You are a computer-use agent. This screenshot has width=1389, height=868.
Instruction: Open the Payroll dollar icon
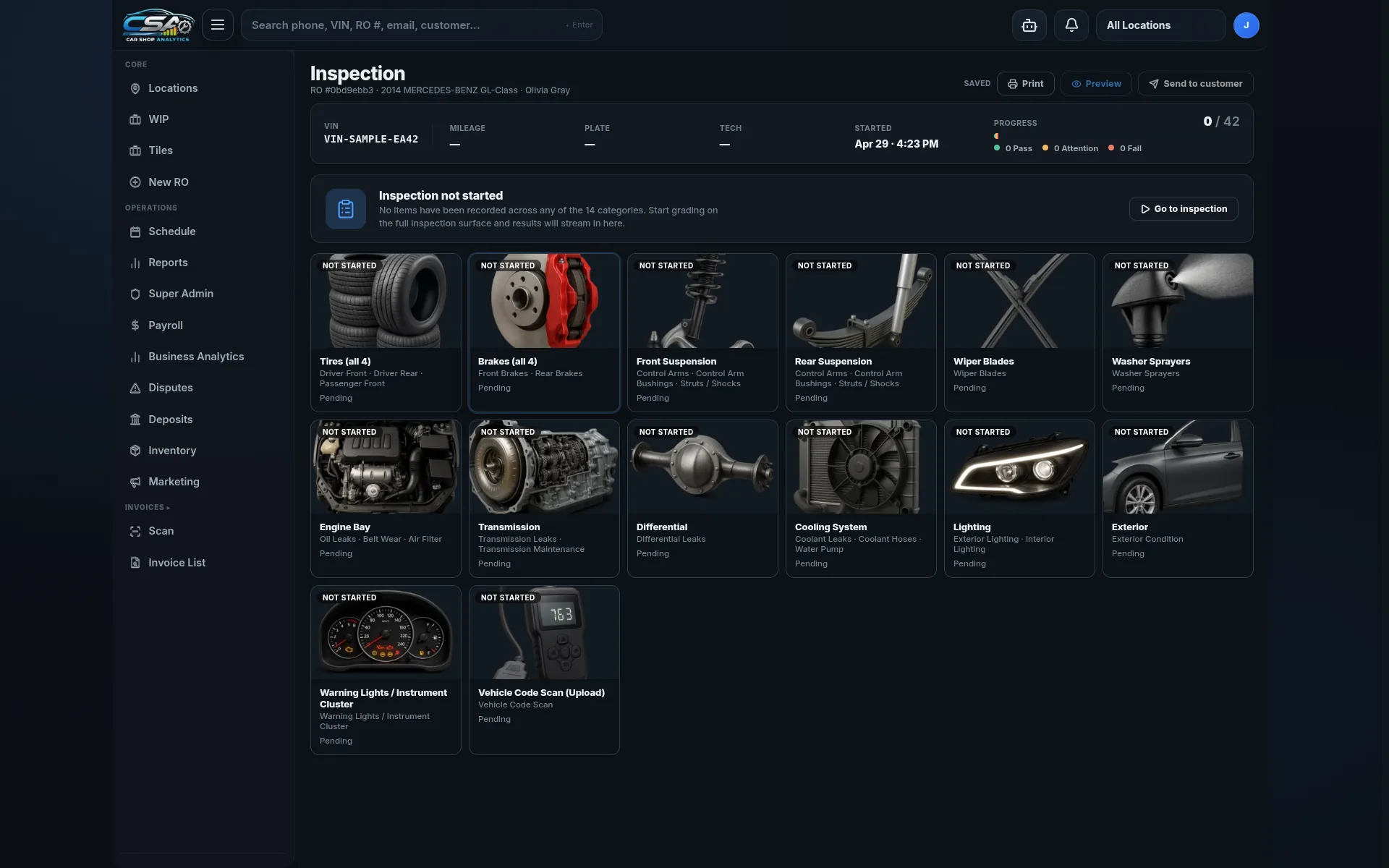tap(135, 325)
